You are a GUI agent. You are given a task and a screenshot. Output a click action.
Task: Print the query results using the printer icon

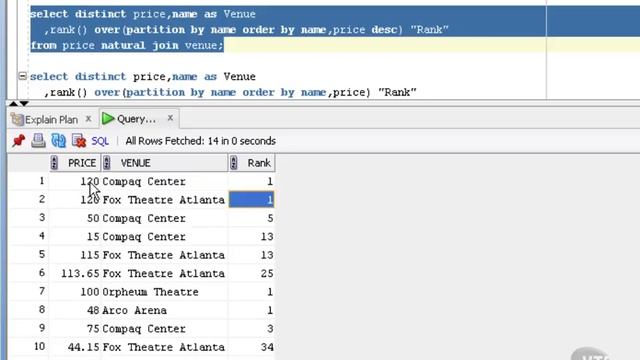(38, 141)
